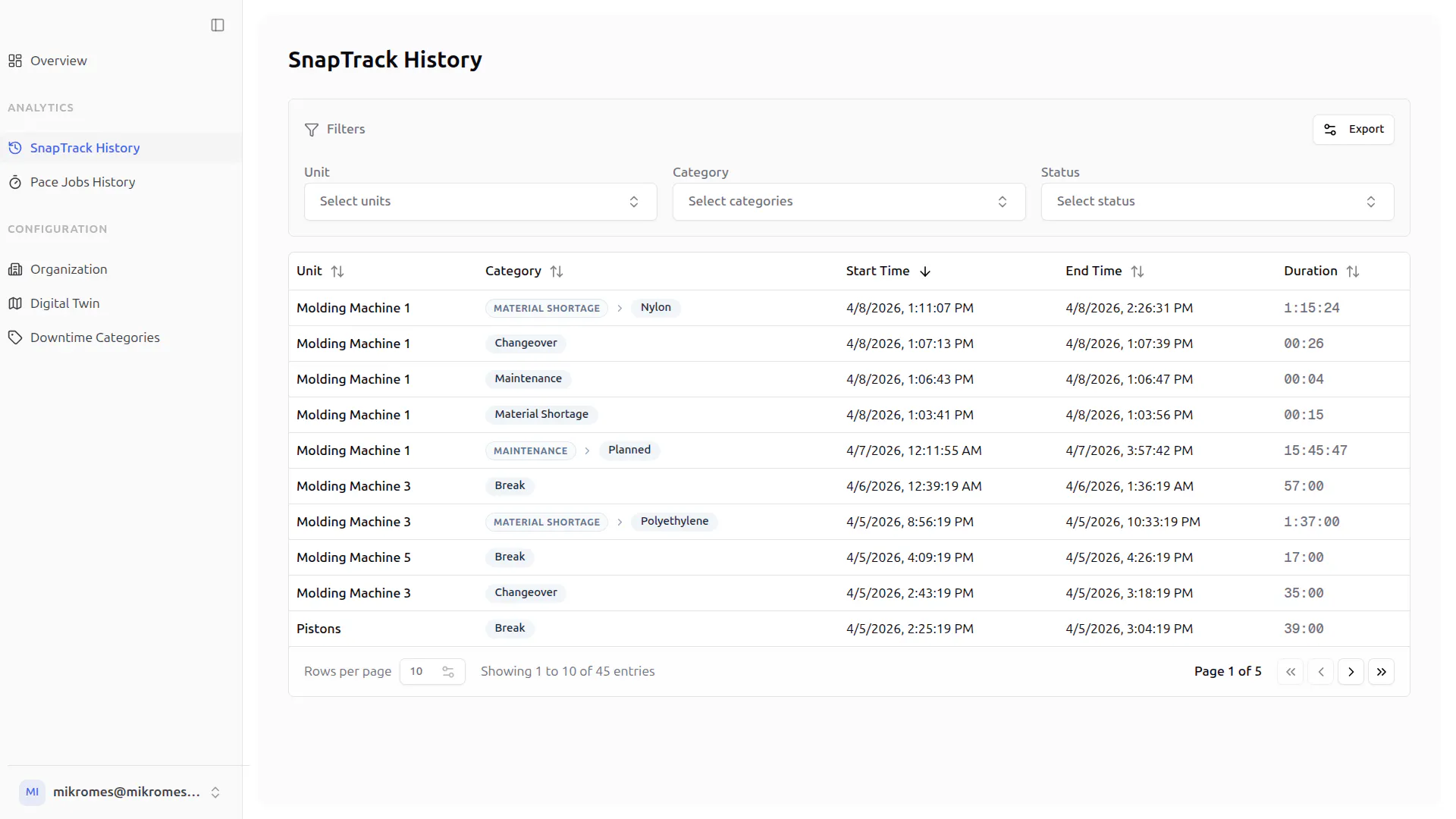Click the Maintenance badge at 1:06:43 PM
This screenshot has width=1456, height=819.
[x=528, y=379]
